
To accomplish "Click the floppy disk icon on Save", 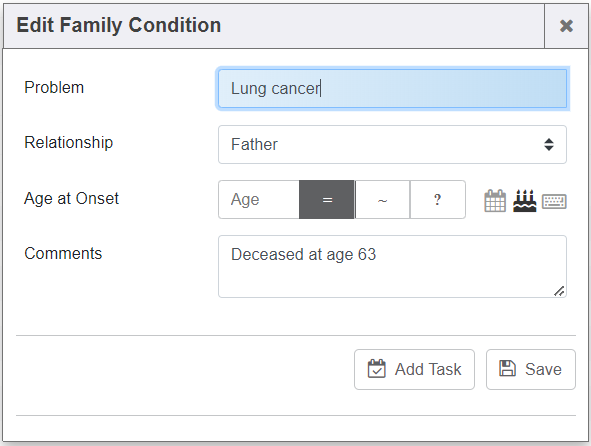I will tap(507, 368).
